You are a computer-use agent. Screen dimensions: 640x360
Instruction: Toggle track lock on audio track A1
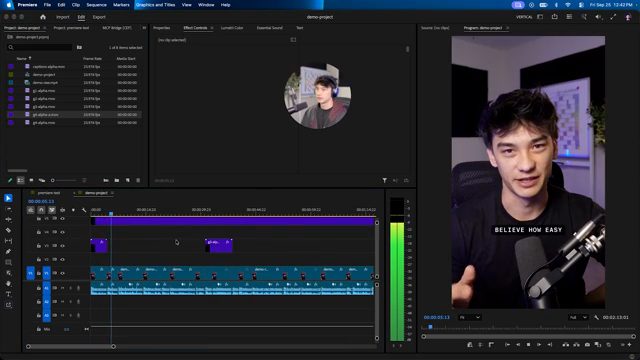point(39,288)
